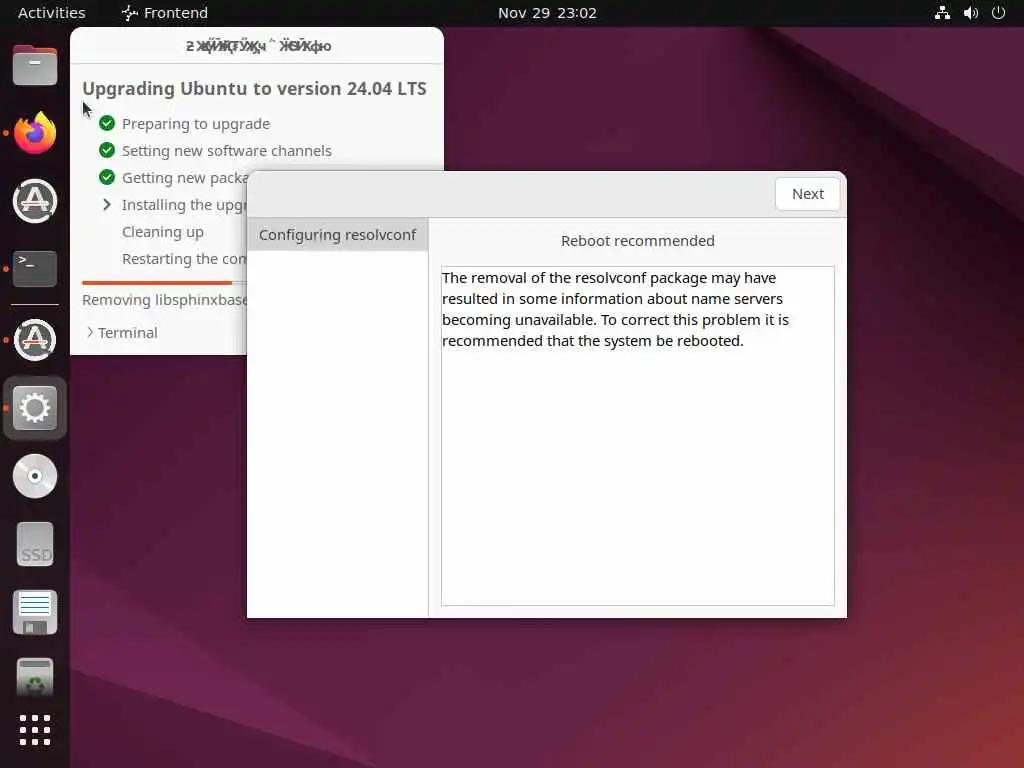Open the Activities overview

(x=52, y=13)
